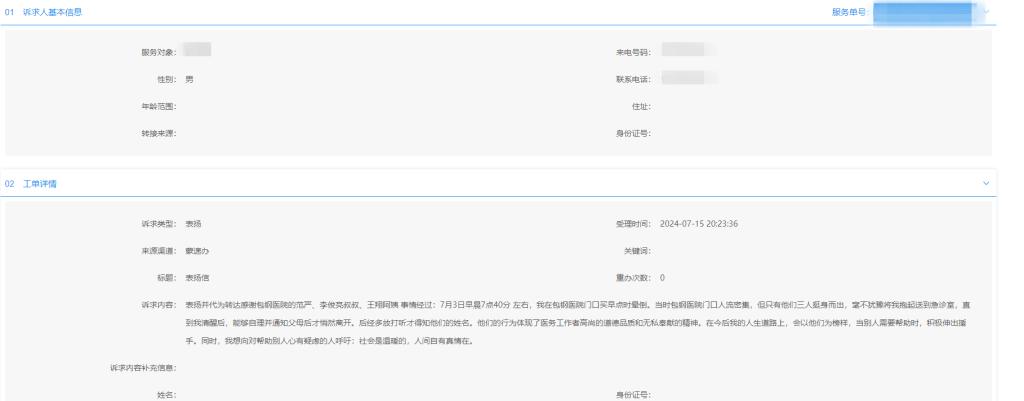Click the 诉求类型 value 表扬
Screen dimensions: 1024x401
[193, 223]
